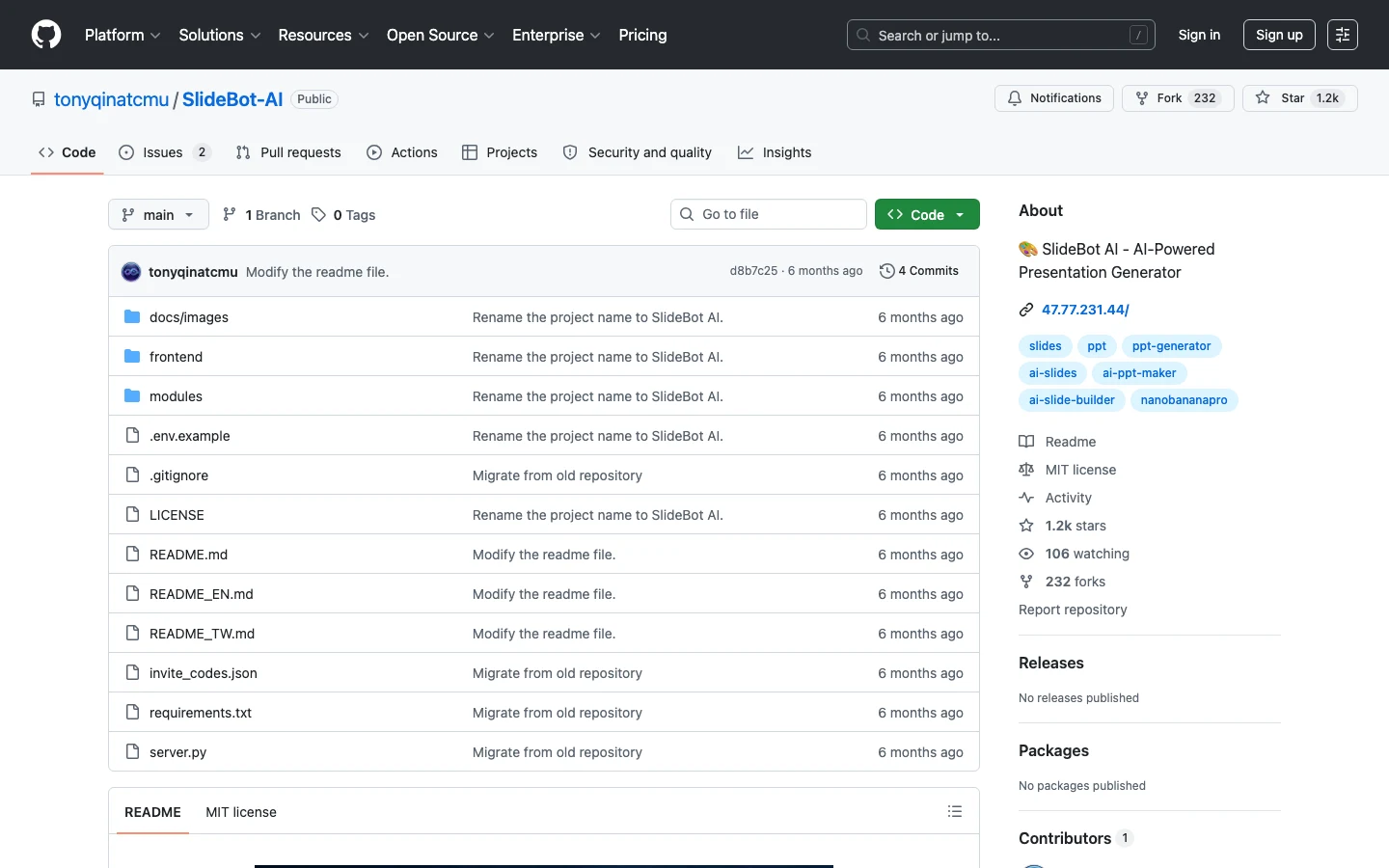
Task: Focus the Search or jump to field
Action: tap(1001, 35)
